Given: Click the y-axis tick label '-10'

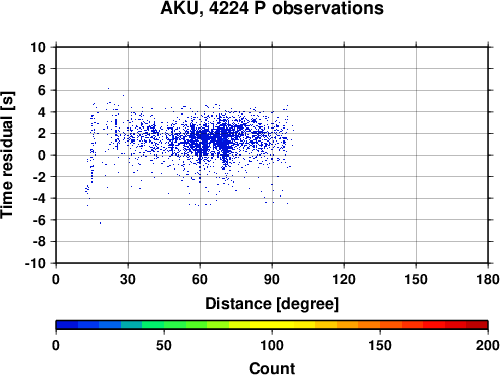Looking at the screenshot, I should (35, 263).
